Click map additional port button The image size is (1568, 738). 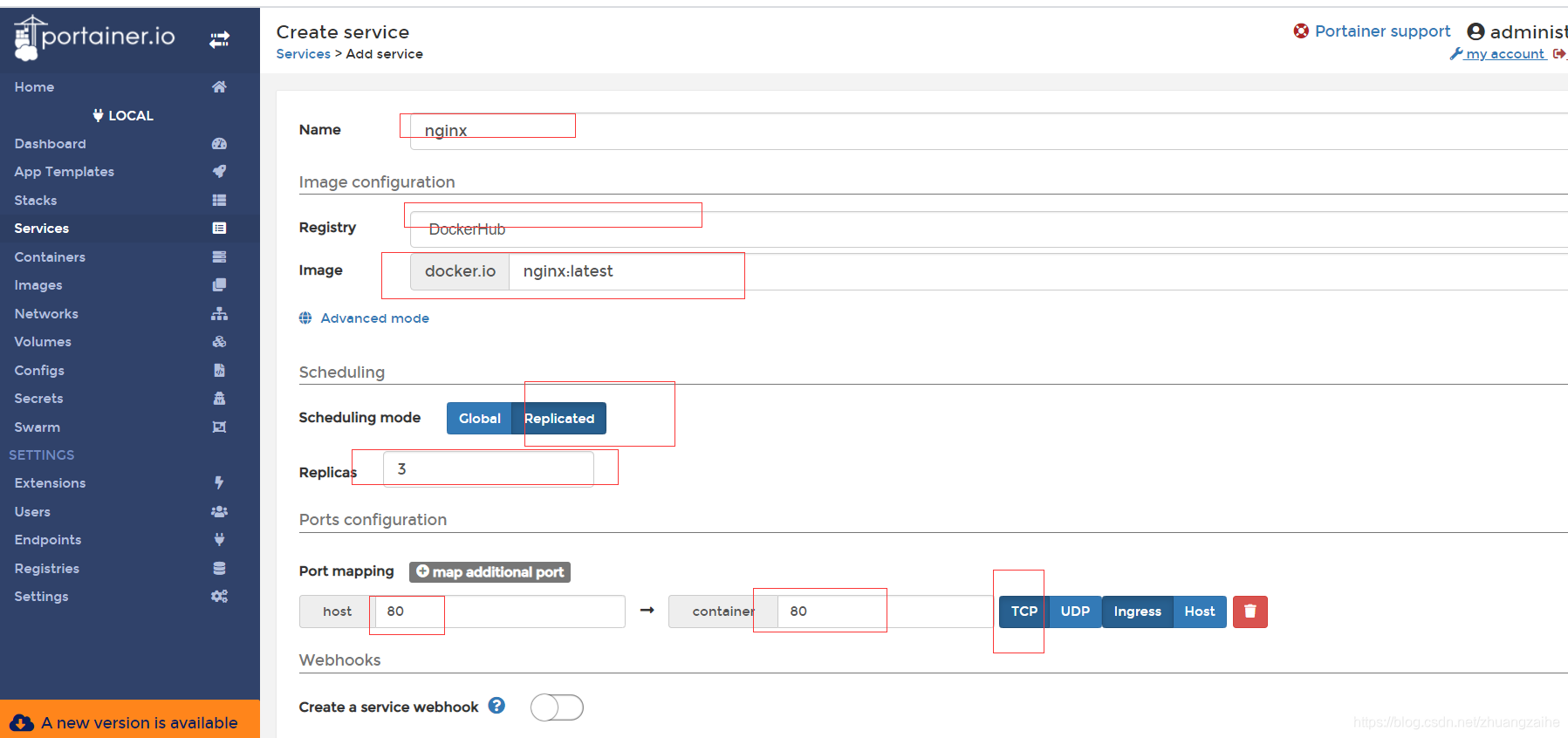coord(490,572)
